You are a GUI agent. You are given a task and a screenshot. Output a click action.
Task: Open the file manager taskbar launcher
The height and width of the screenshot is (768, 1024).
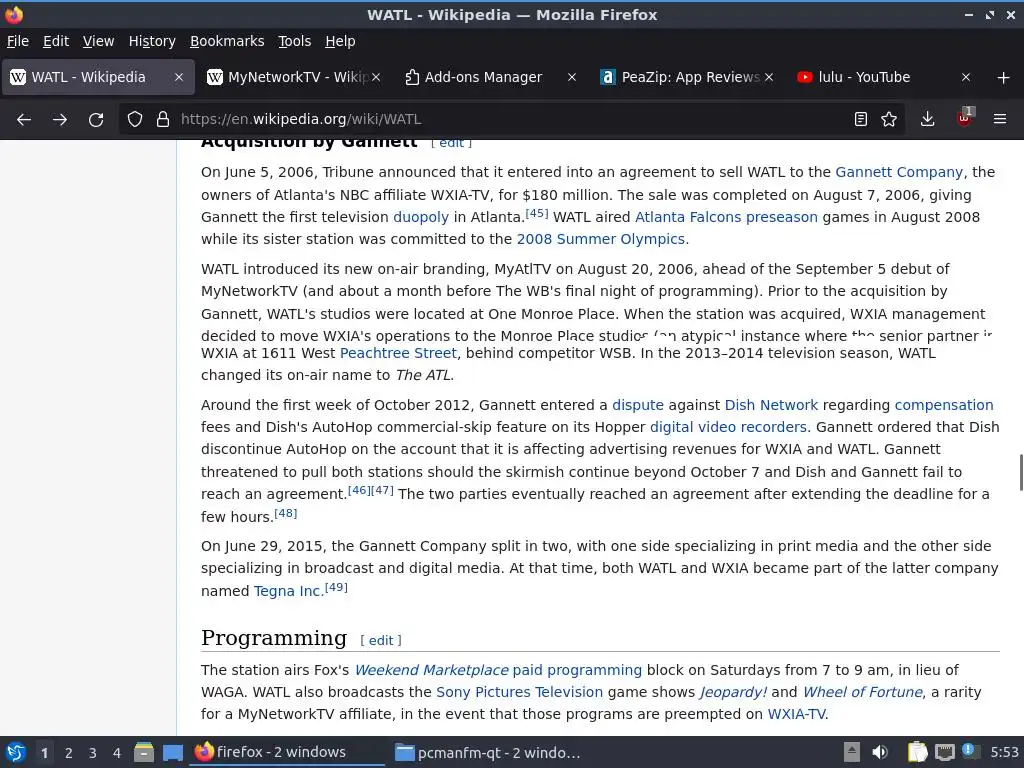point(144,752)
